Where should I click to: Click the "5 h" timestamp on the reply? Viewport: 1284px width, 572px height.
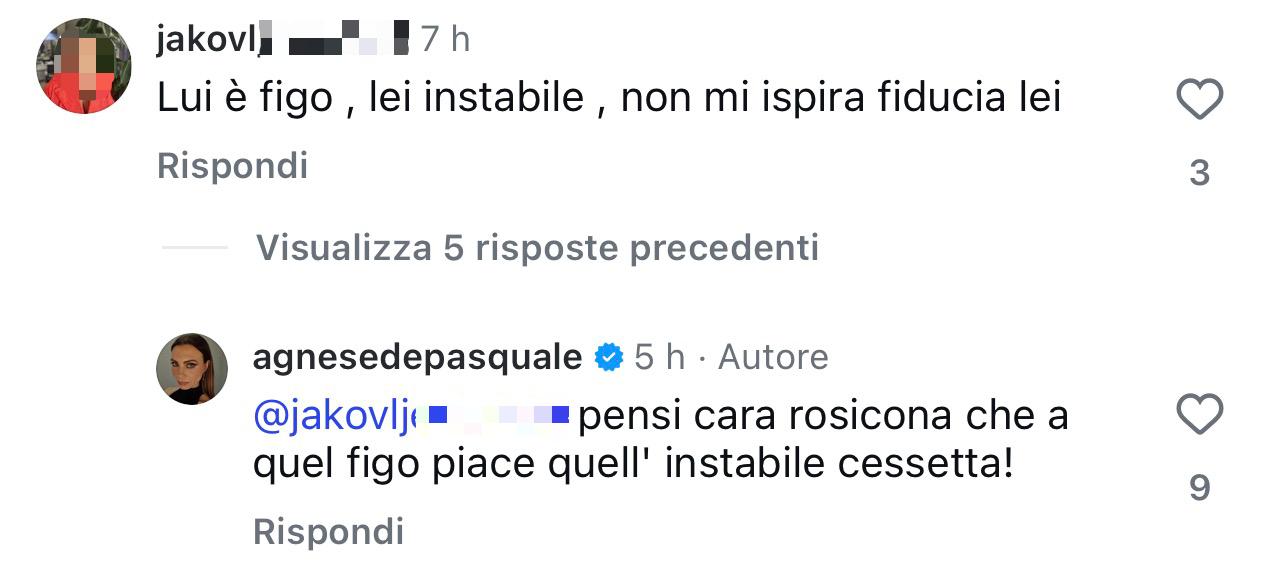coord(660,357)
